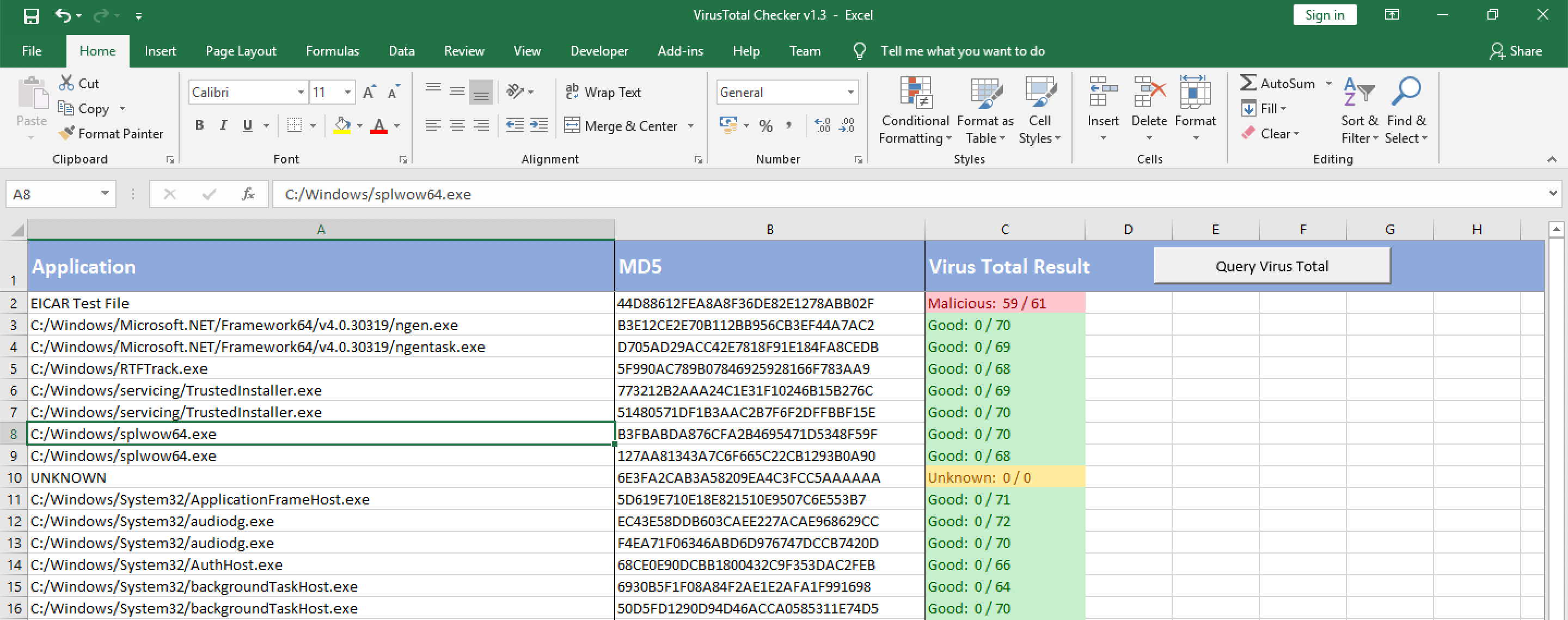Click Tell me what you want to do

(963, 51)
